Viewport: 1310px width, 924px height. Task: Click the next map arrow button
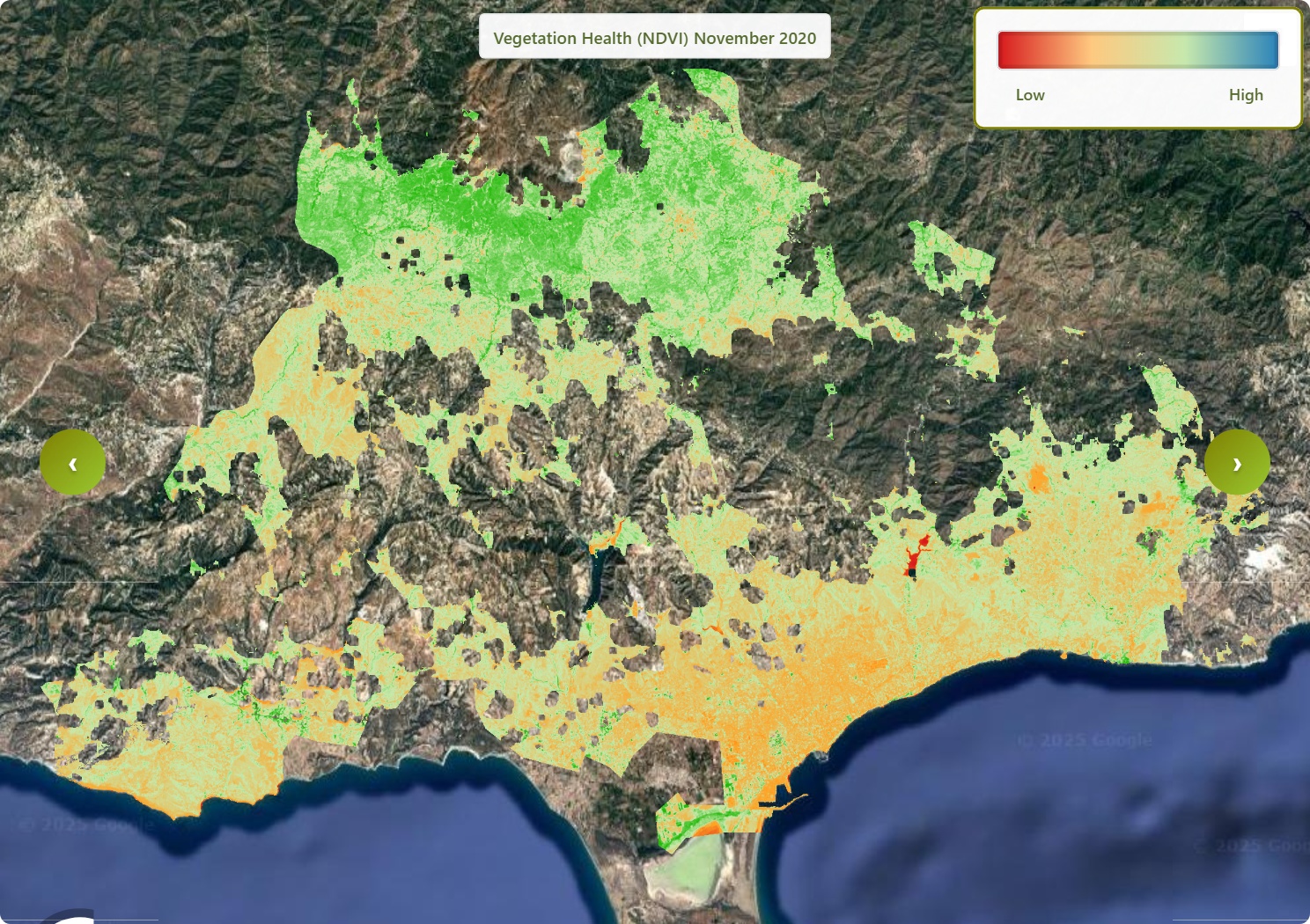[x=1236, y=463]
